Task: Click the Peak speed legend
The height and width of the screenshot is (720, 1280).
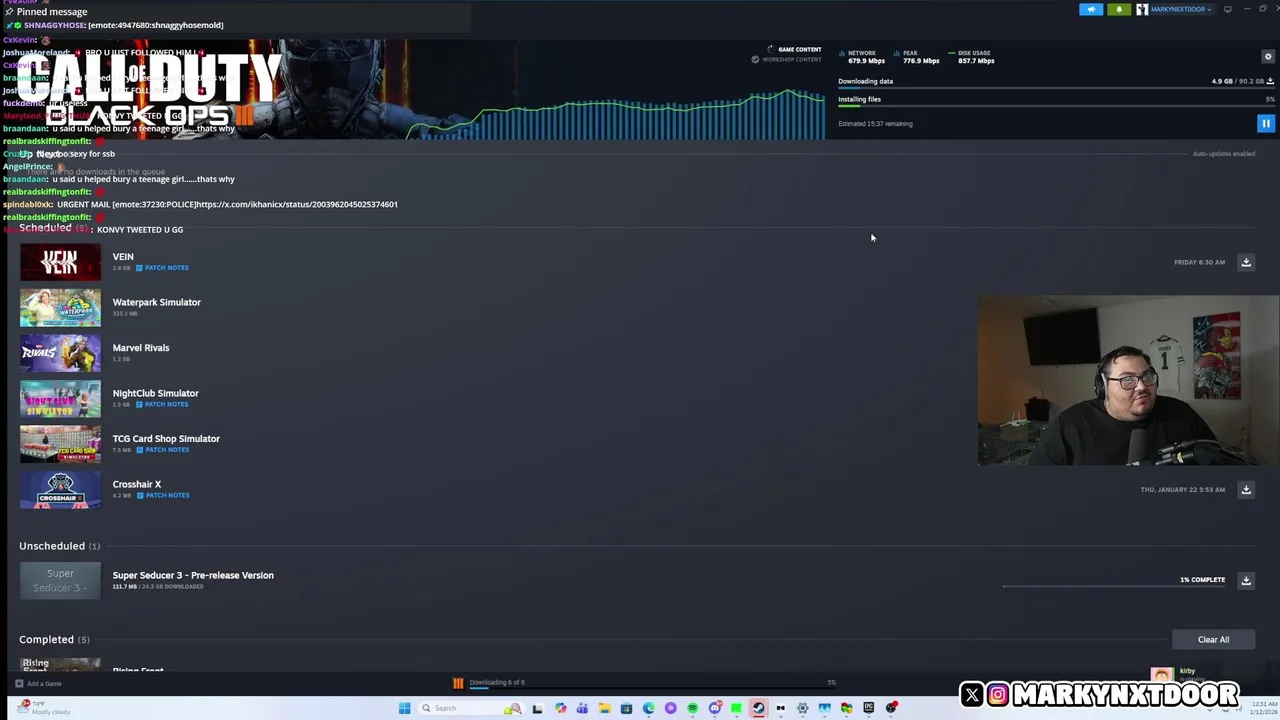Action: (x=918, y=57)
